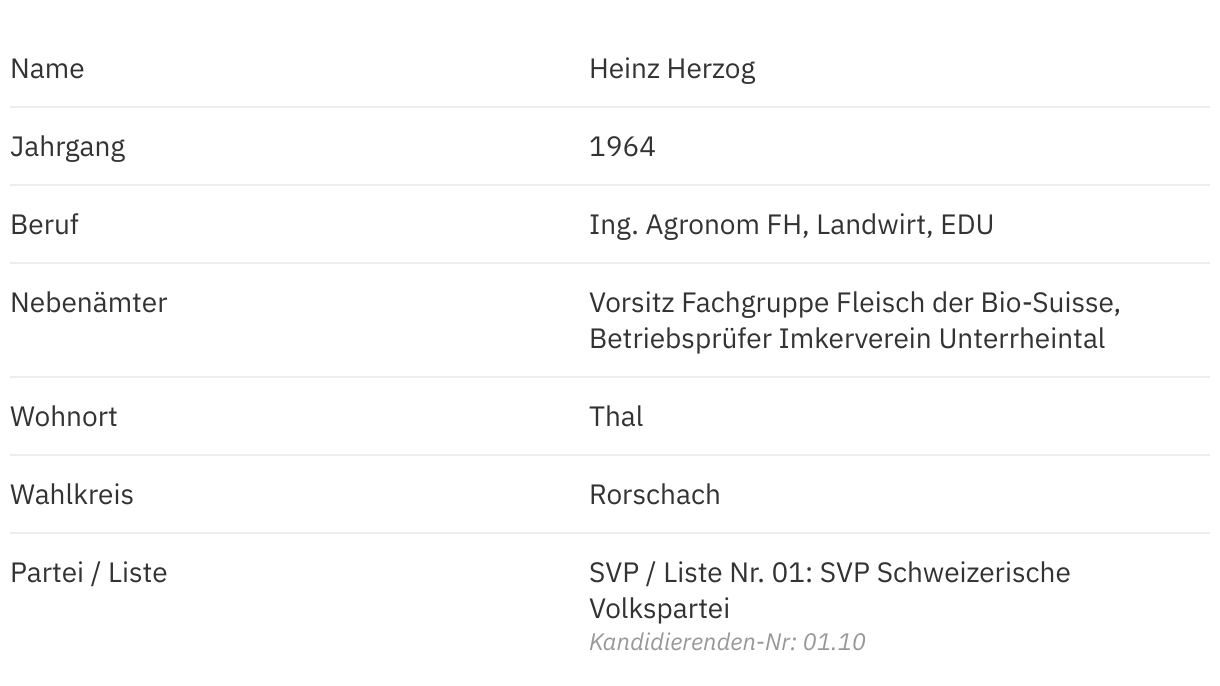
Task: Select Ing. Agronom FH, Landwirt, EDU text
Action: 791,225
